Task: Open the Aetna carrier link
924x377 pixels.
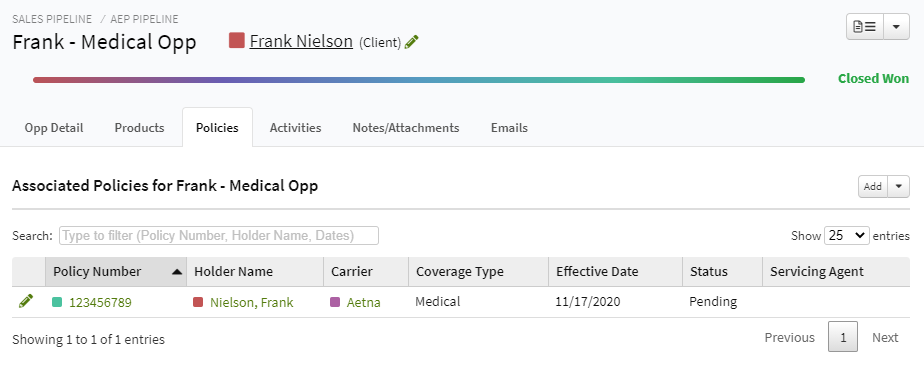Action: tap(364, 303)
